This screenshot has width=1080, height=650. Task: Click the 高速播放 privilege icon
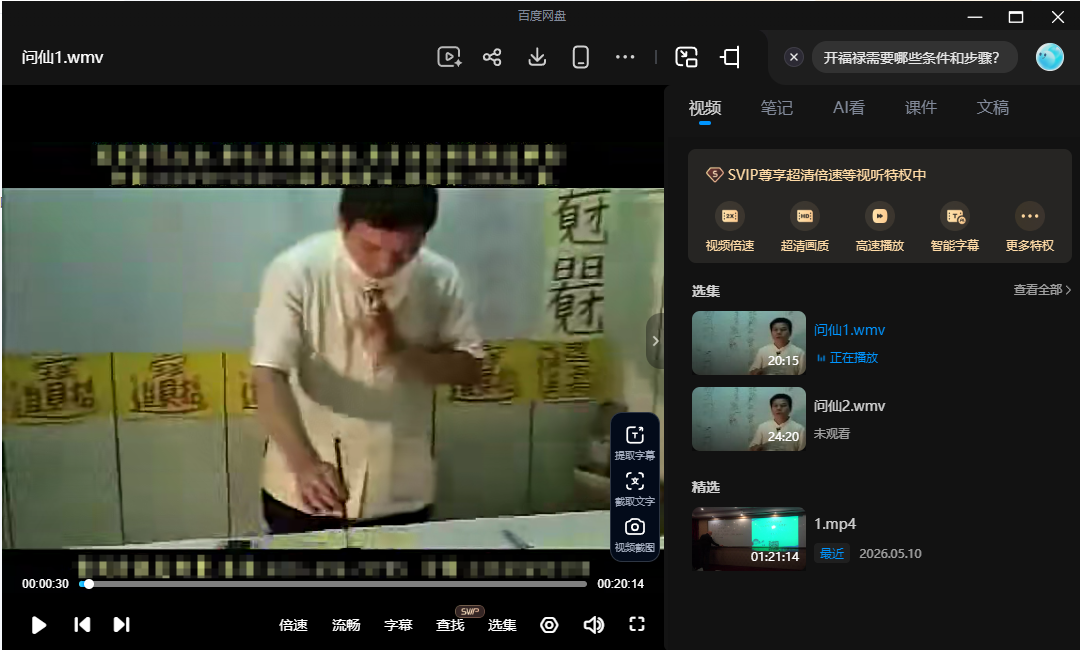[x=880, y=216]
